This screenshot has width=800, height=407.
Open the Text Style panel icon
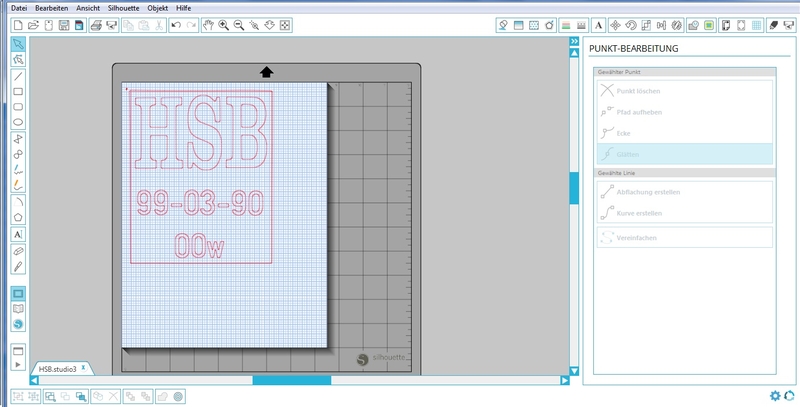pyautogui.click(x=598, y=23)
